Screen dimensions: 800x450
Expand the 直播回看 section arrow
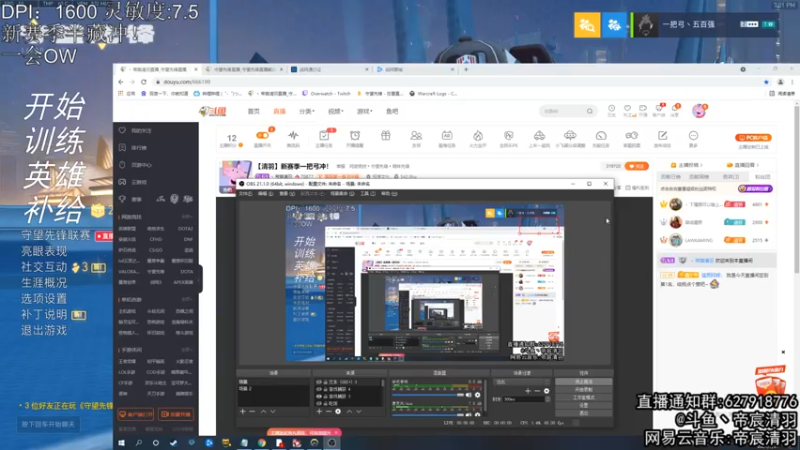(x=758, y=165)
